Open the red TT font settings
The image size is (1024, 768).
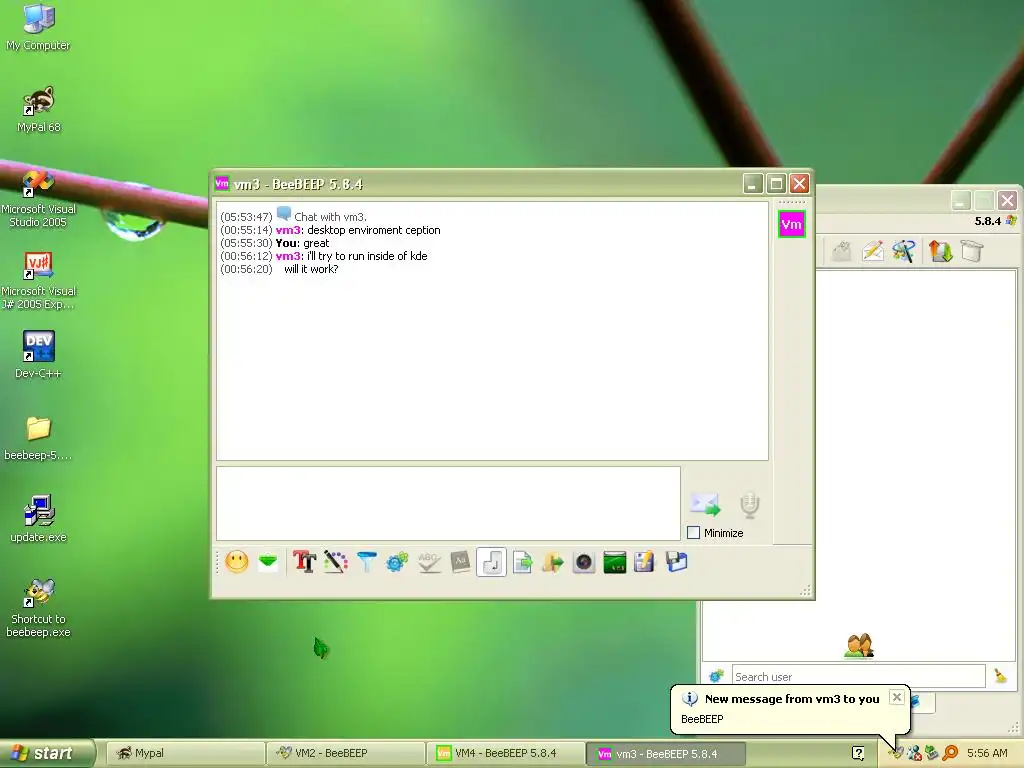pyautogui.click(x=304, y=562)
